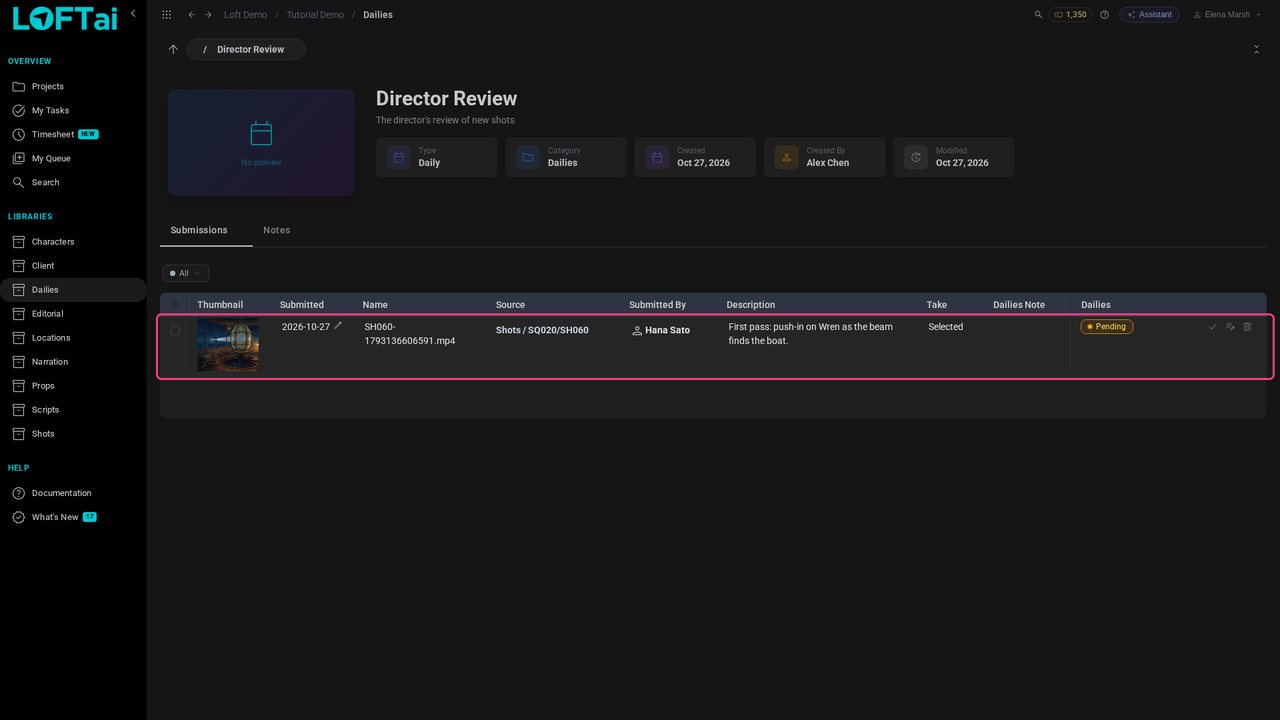The image size is (1280, 720).
Task: Approve the submission with the checkmark icon
Action: [1212, 327]
